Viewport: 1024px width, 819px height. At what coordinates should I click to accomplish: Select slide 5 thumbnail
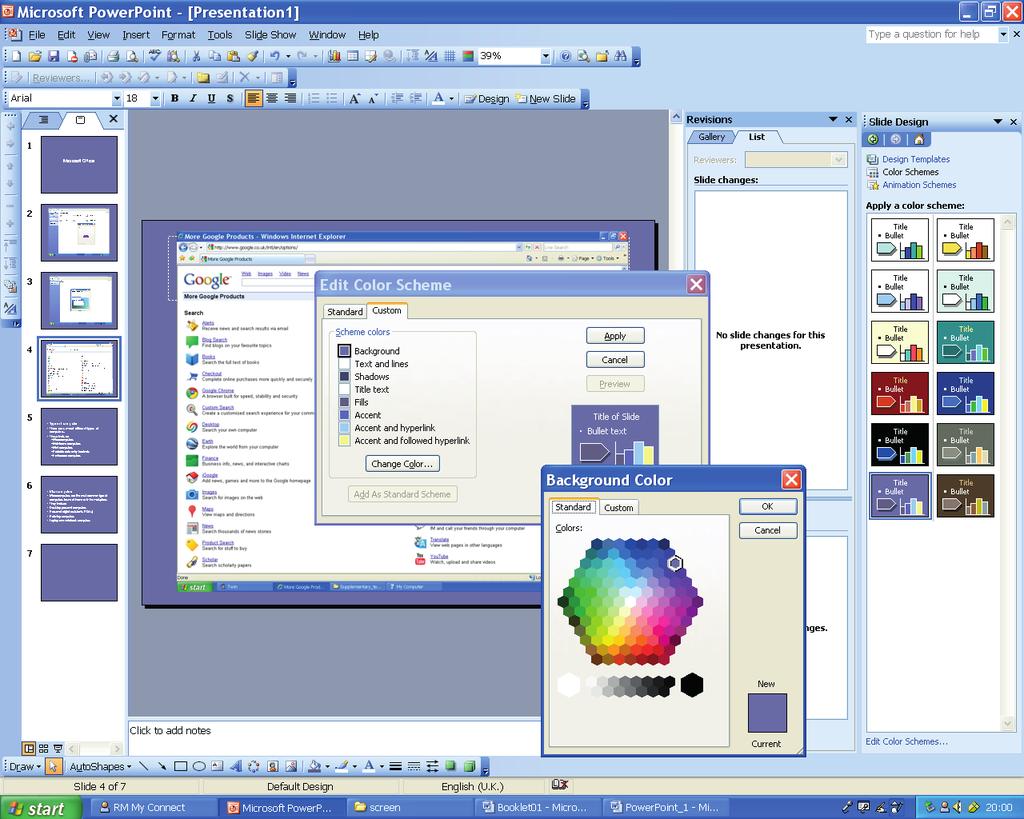coord(79,436)
